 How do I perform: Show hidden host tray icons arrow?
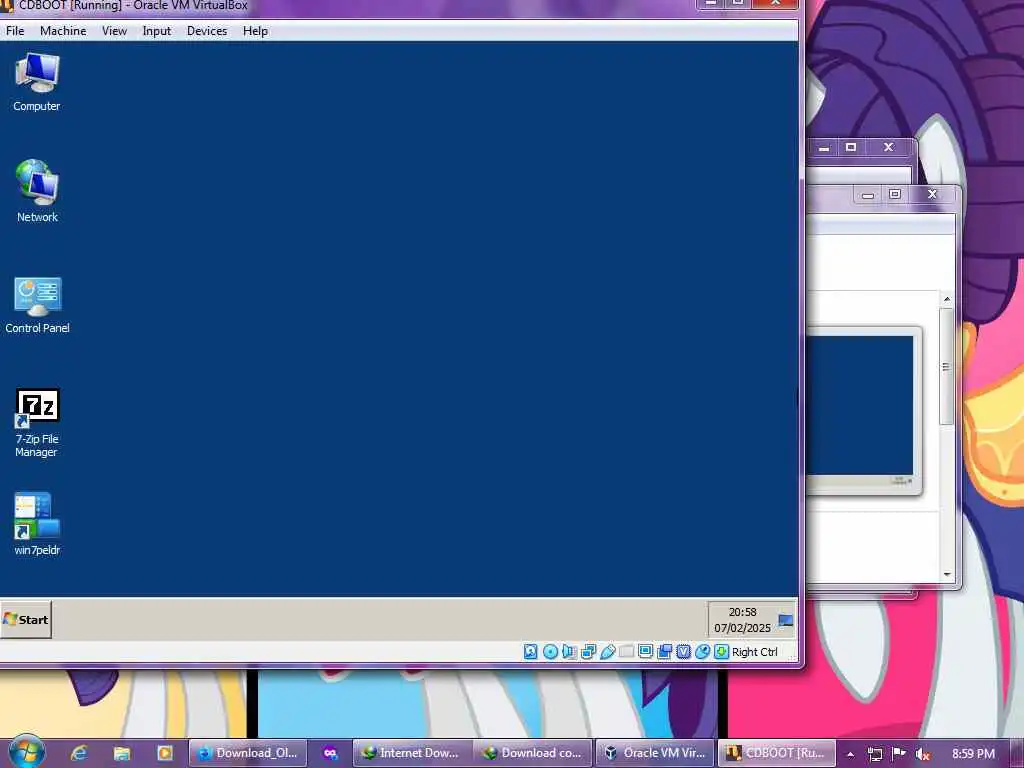(x=850, y=754)
